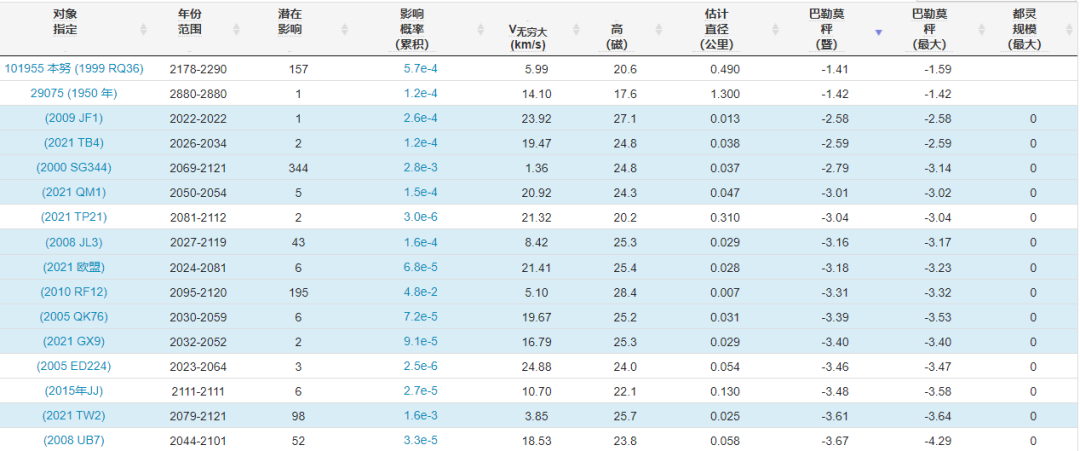Click impact probability 2.5e-6
The height and width of the screenshot is (451, 1080).
point(420,366)
